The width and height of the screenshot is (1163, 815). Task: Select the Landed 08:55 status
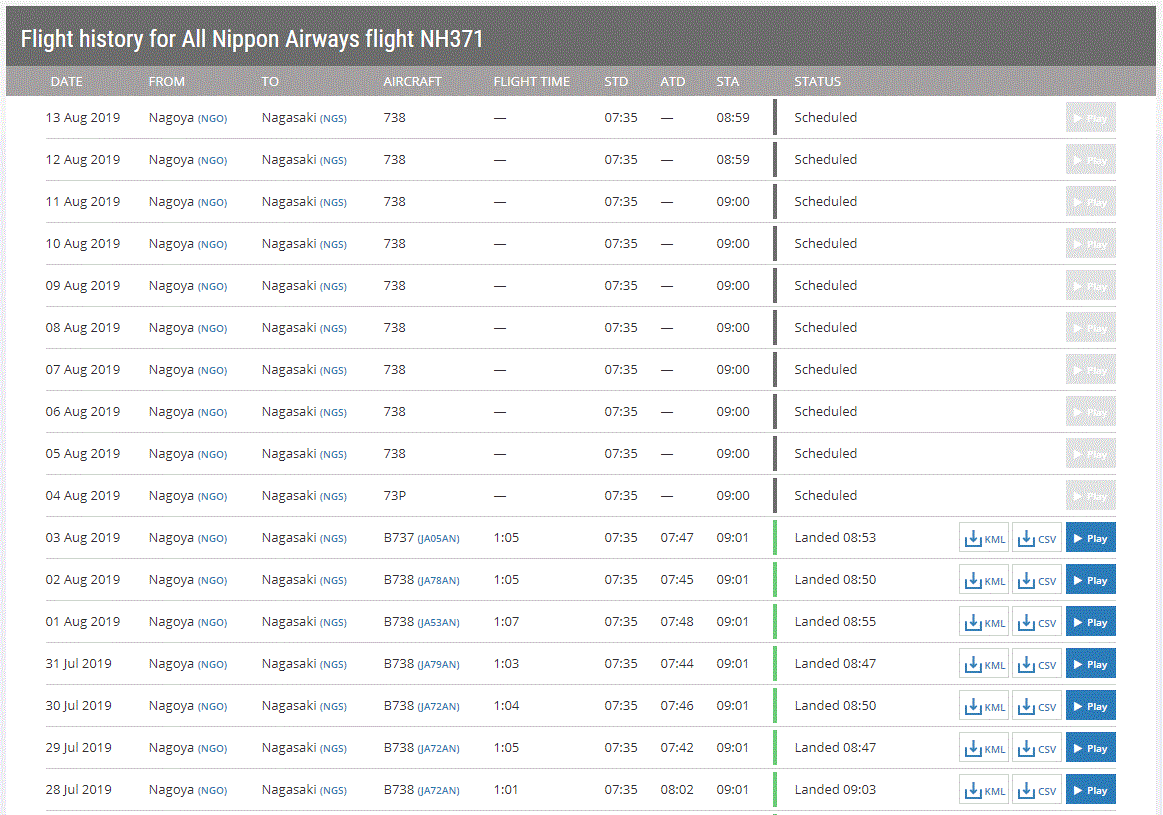[x=835, y=621]
